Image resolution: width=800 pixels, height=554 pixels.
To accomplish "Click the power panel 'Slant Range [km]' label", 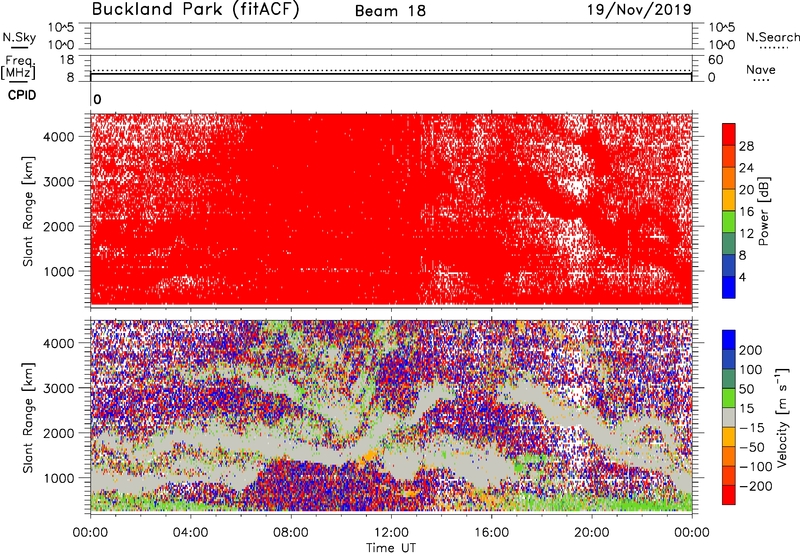I will (28, 211).
